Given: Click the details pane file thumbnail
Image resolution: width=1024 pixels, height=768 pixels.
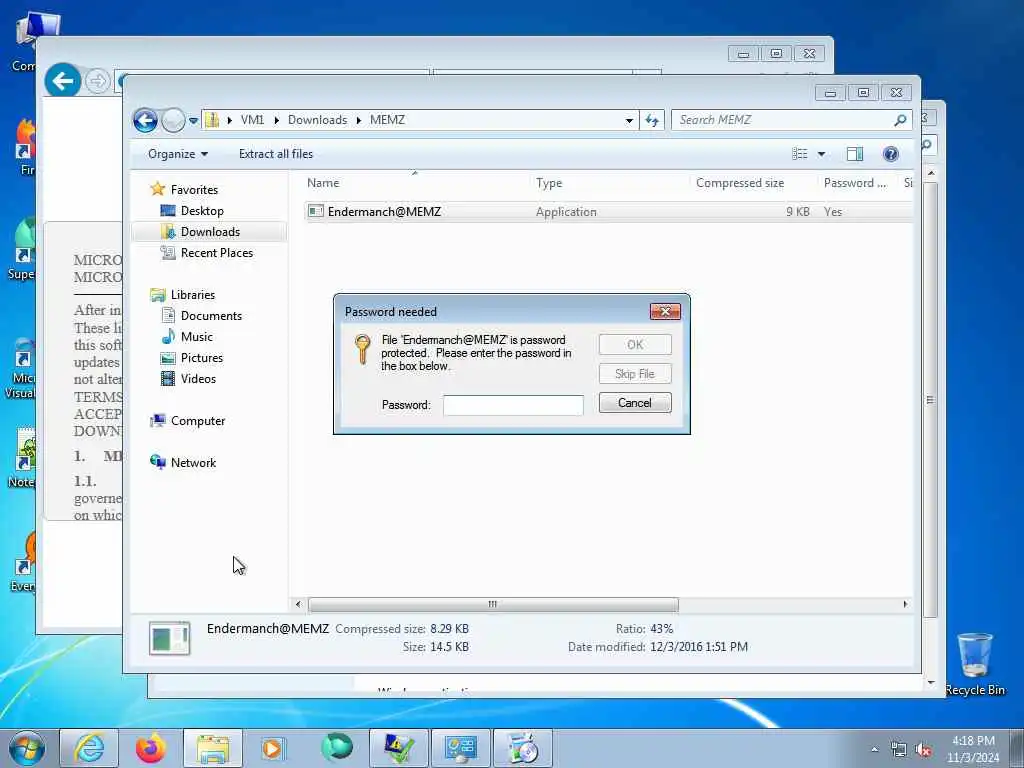Looking at the screenshot, I should pyautogui.click(x=169, y=638).
